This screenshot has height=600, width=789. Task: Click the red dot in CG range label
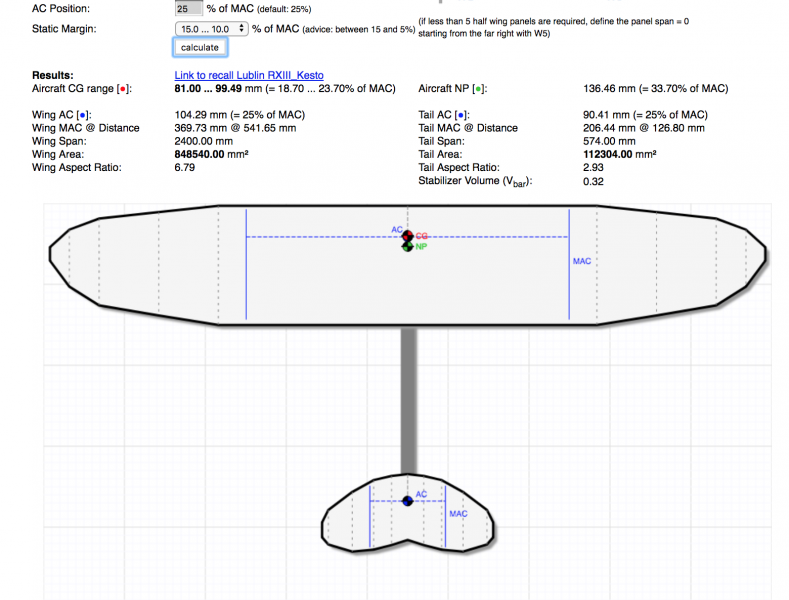[x=123, y=89]
